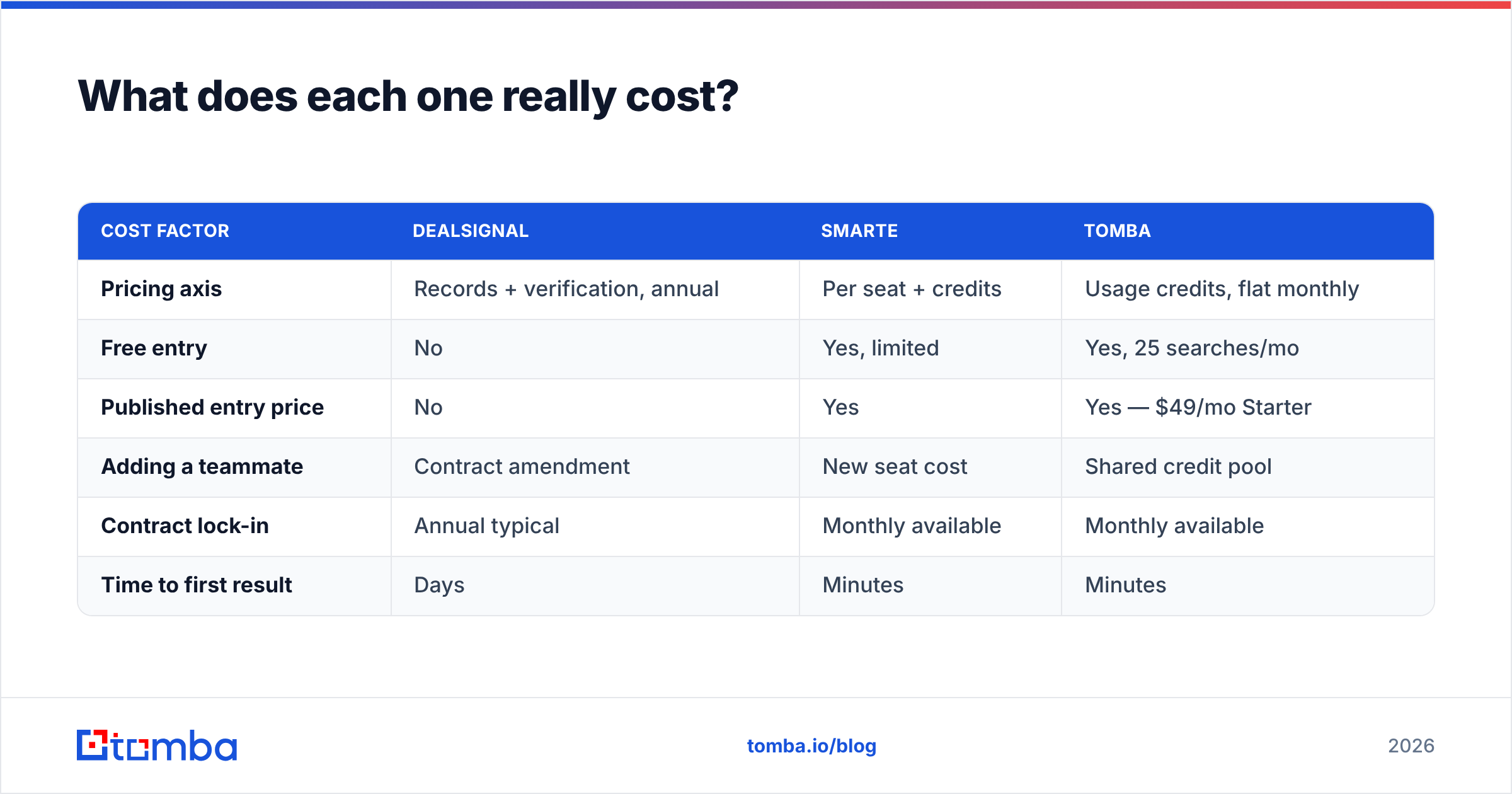The height and width of the screenshot is (794, 1512).
Task: Click the 'Pricing axis' row label
Action: (161, 289)
